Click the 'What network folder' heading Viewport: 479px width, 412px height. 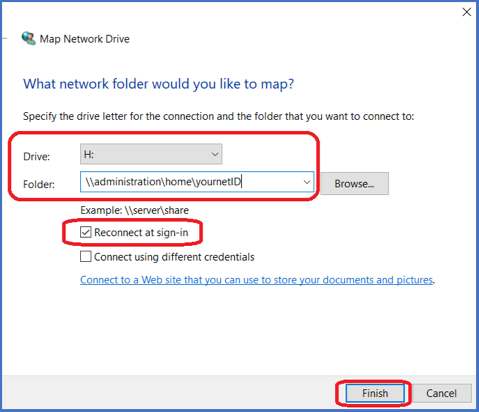point(158,84)
